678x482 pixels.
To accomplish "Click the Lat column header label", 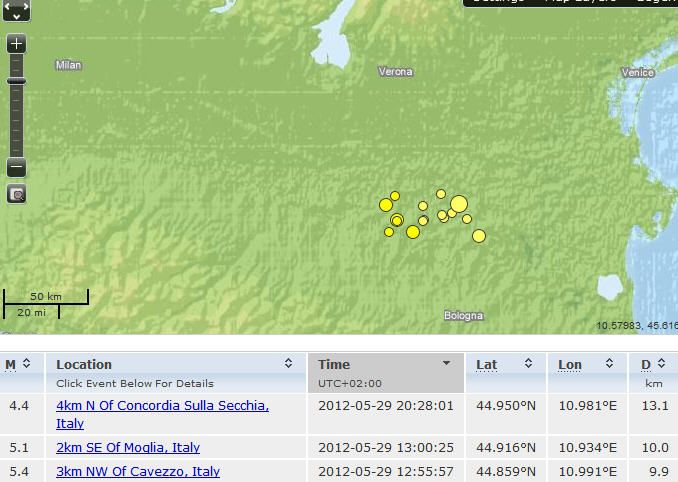I will (x=486, y=365).
